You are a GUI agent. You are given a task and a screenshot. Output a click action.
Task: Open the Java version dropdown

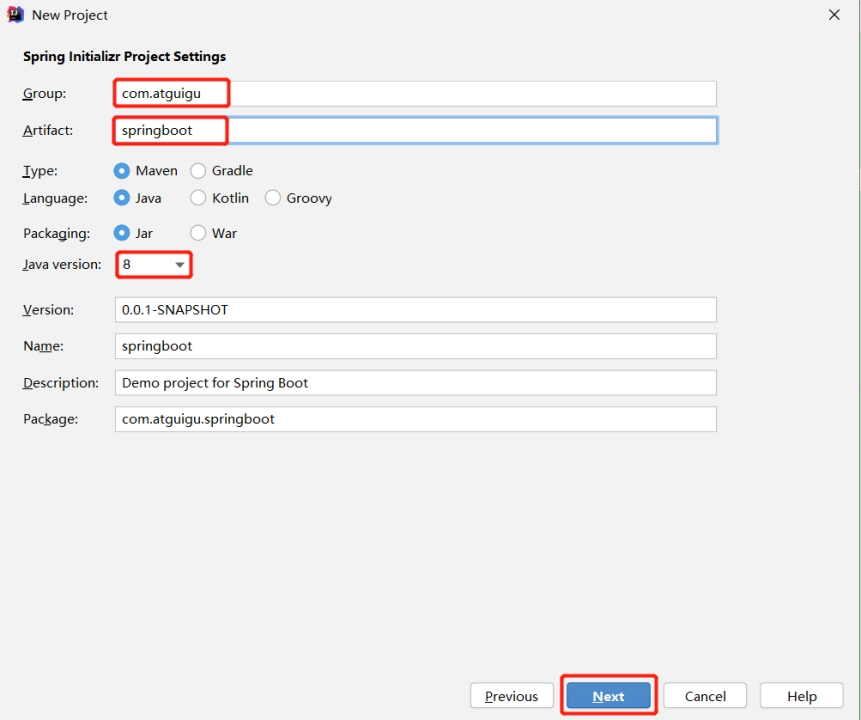pyautogui.click(x=153, y=265)
